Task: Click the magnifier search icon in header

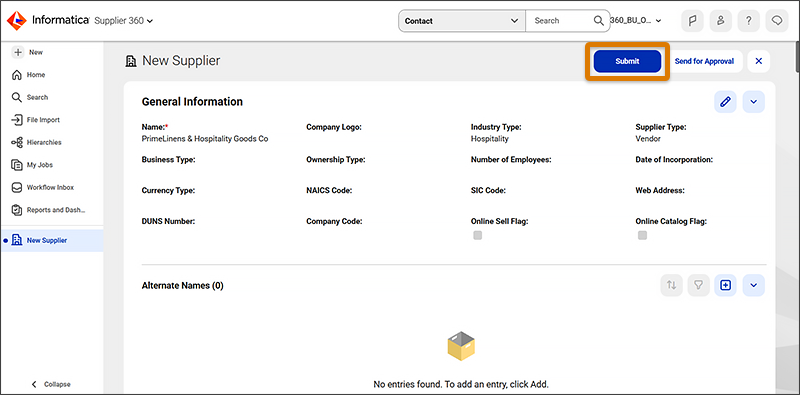Action: (599, 21)
